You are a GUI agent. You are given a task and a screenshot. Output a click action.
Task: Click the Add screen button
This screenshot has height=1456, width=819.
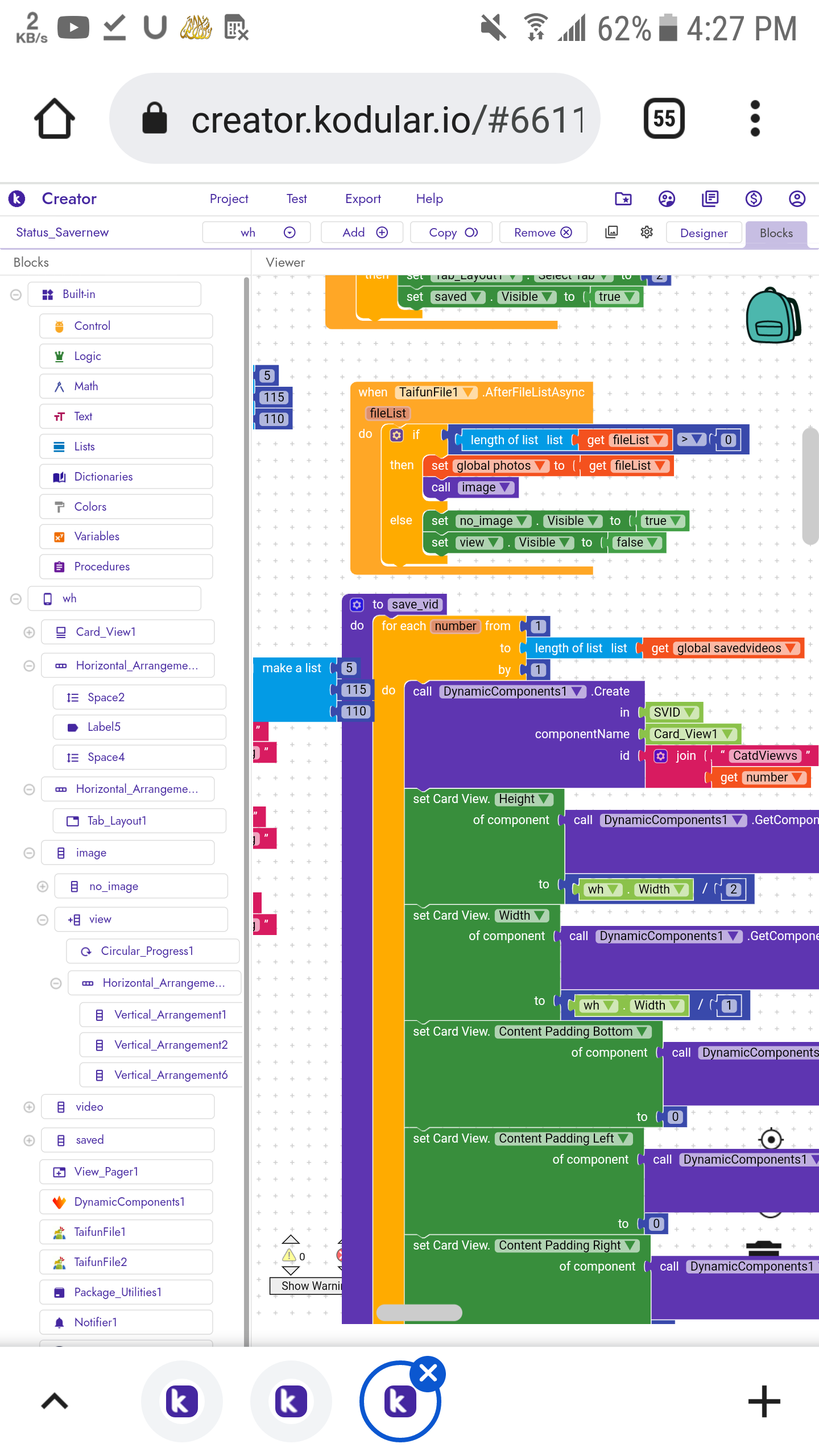[x=362, y=232]
